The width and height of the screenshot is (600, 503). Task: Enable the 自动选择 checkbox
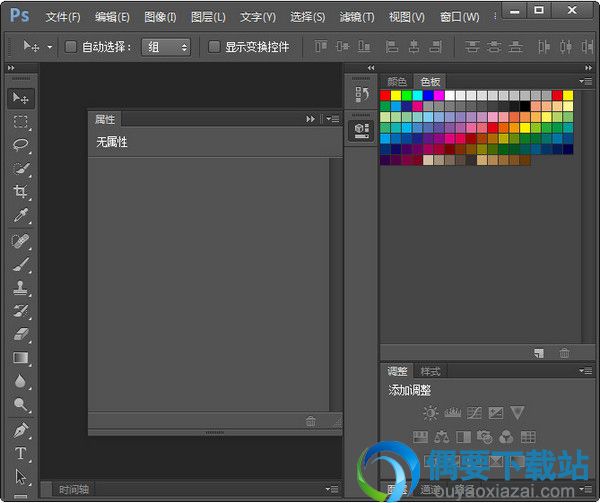click(x=71, y=47)
